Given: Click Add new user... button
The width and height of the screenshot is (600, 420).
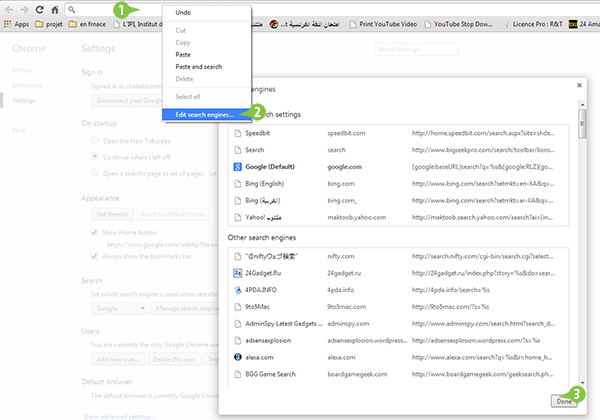Looking at the screenshot, I should coord(118,360).
